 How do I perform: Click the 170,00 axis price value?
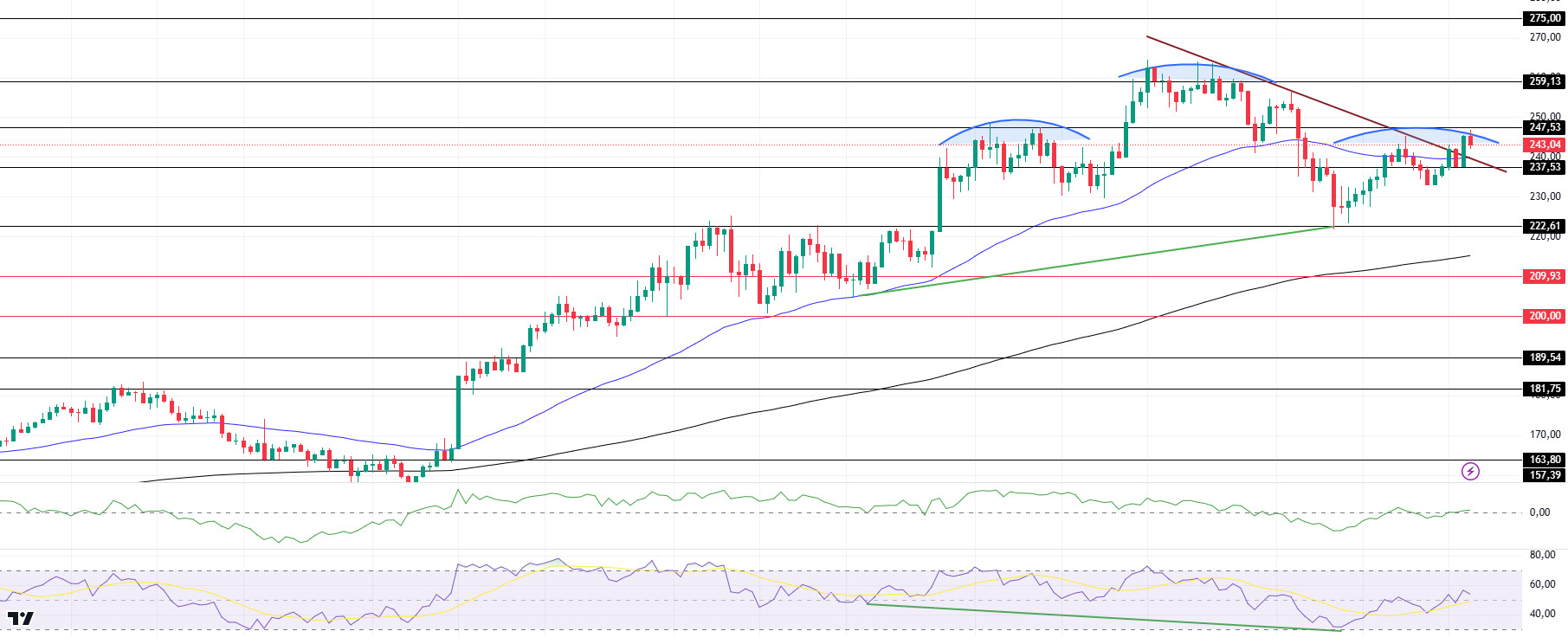coord(1545,435)
